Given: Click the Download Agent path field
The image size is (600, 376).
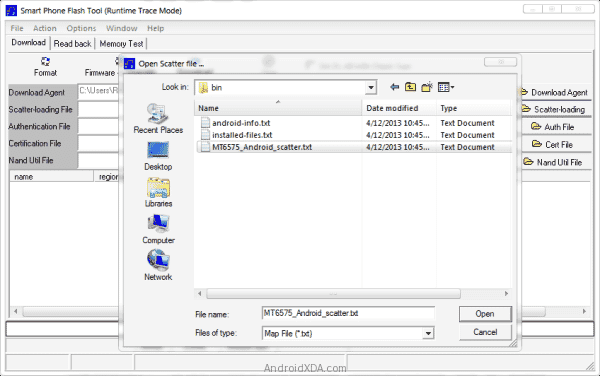Looking at the screenshot, I should click(98, 91).
